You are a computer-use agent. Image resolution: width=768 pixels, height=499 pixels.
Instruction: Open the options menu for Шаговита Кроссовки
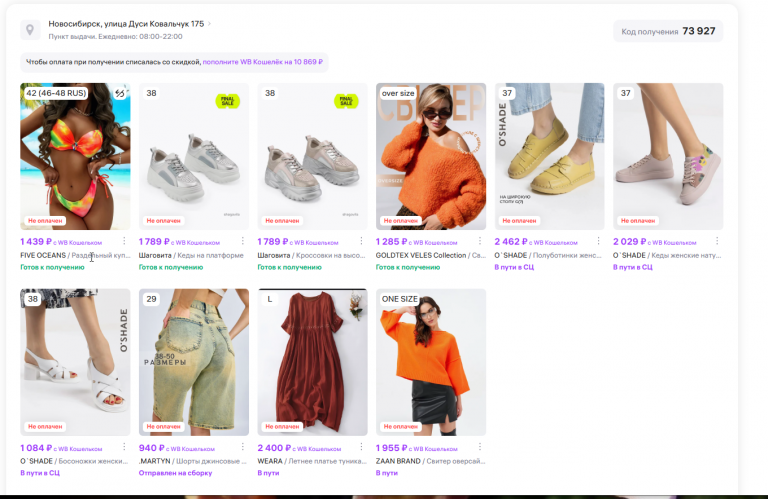pos(361,241)
